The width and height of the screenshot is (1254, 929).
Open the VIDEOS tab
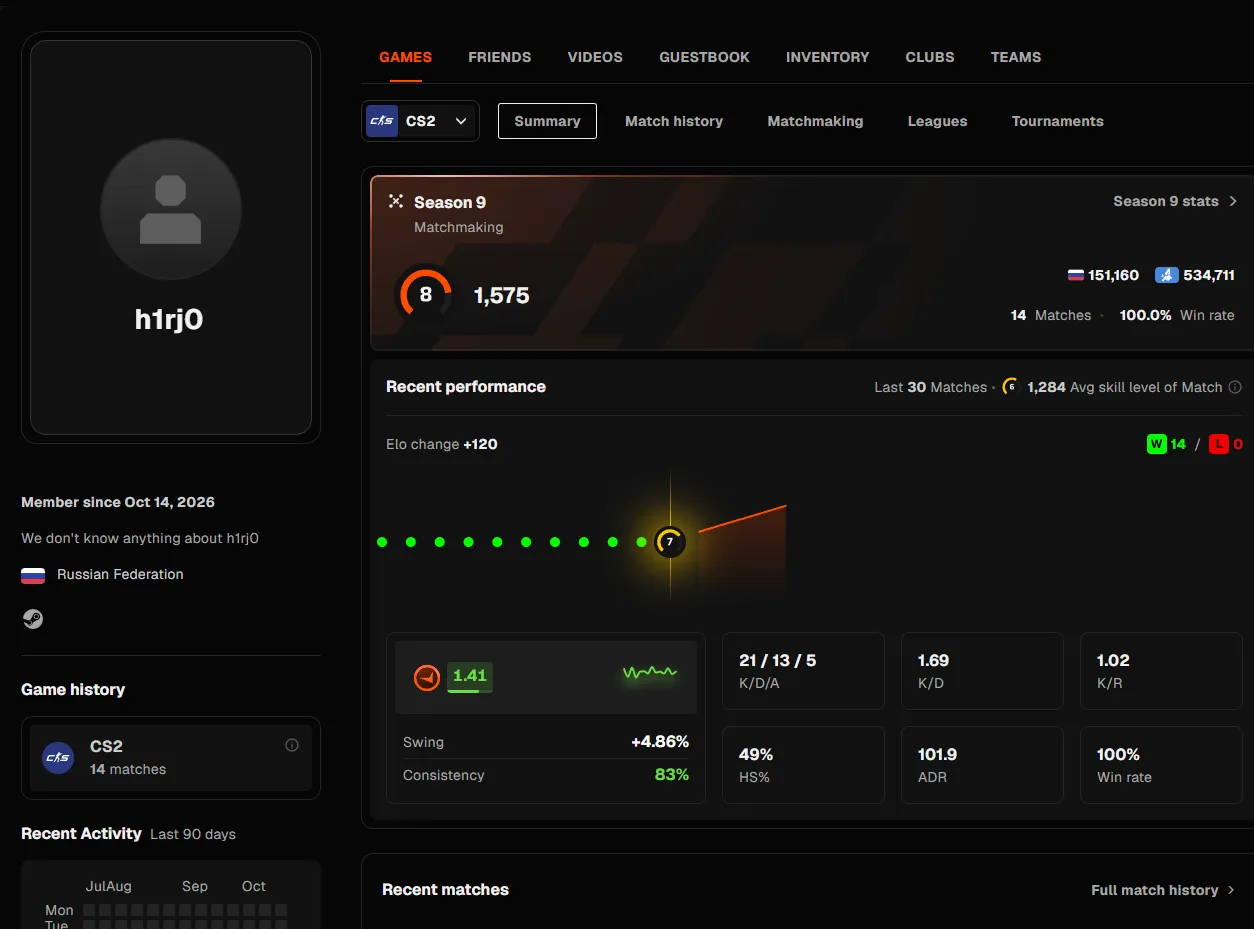click(x=595, y=57)
